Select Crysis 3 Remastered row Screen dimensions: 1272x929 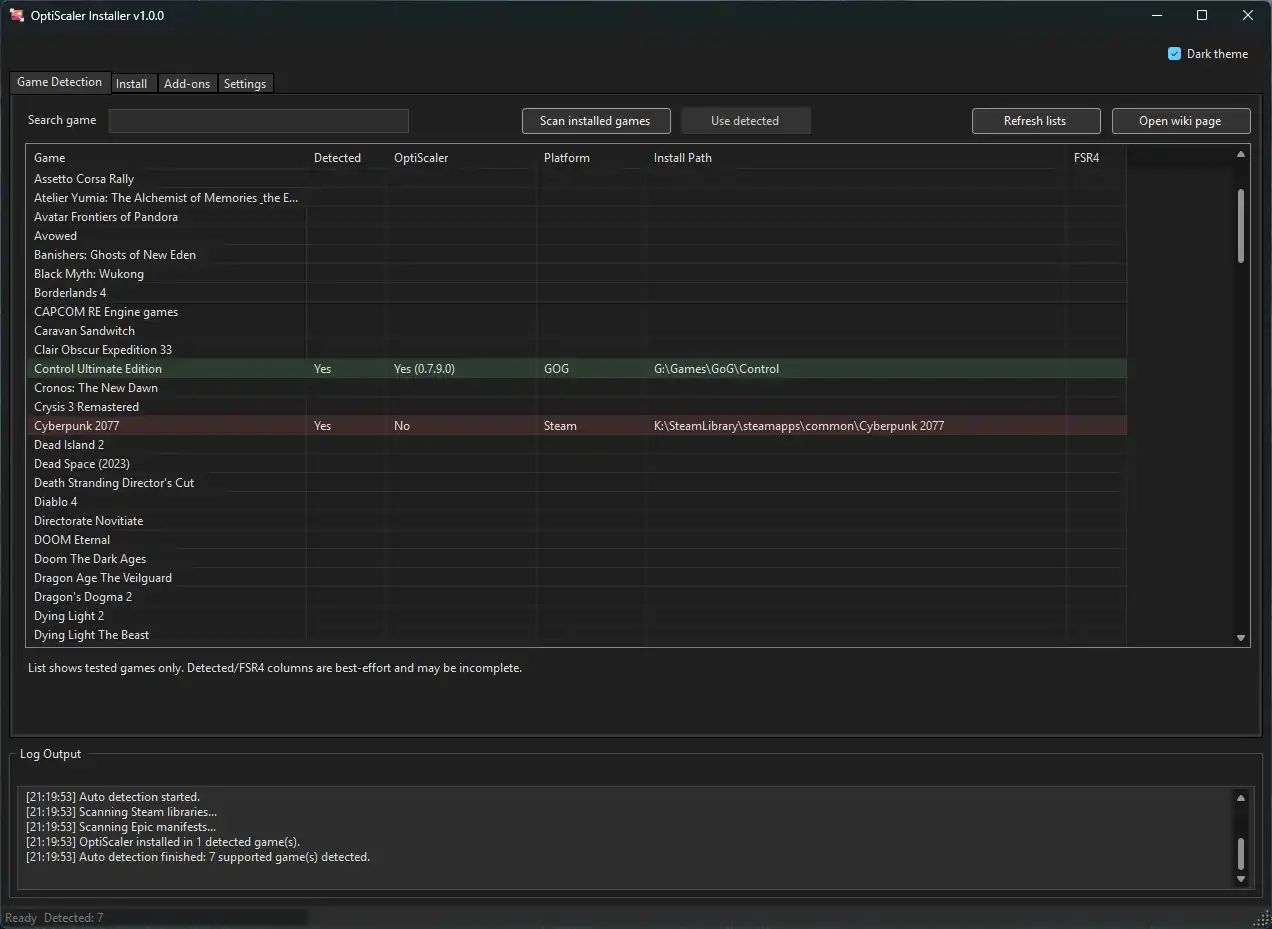click(x=576, y=407)
